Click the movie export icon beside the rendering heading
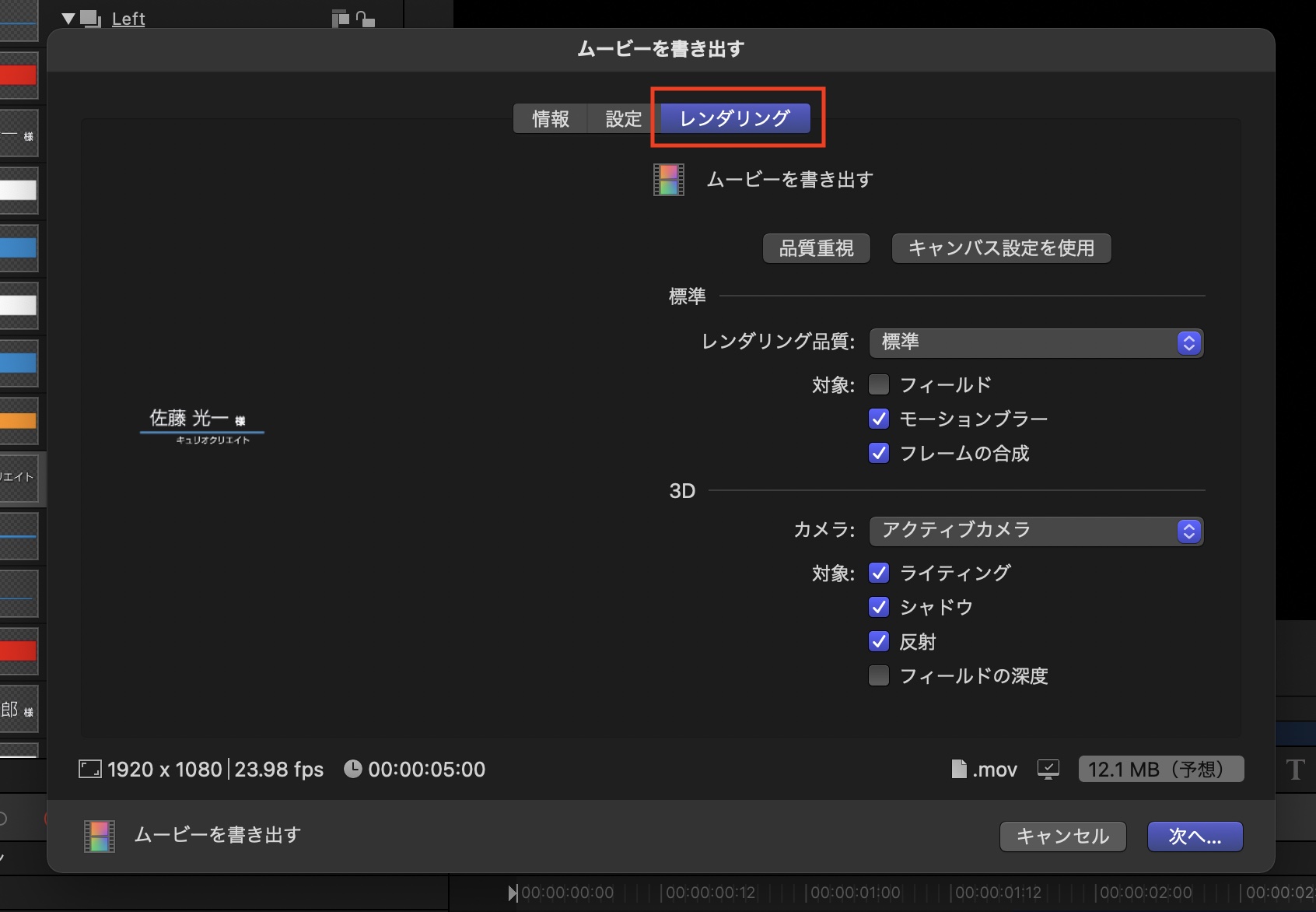Viewport: 1316px width, 912px height. [669, 180]
